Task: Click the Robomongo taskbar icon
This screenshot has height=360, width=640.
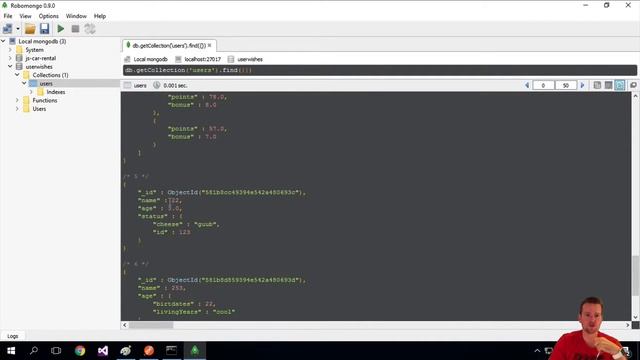Action: point(195,351)
